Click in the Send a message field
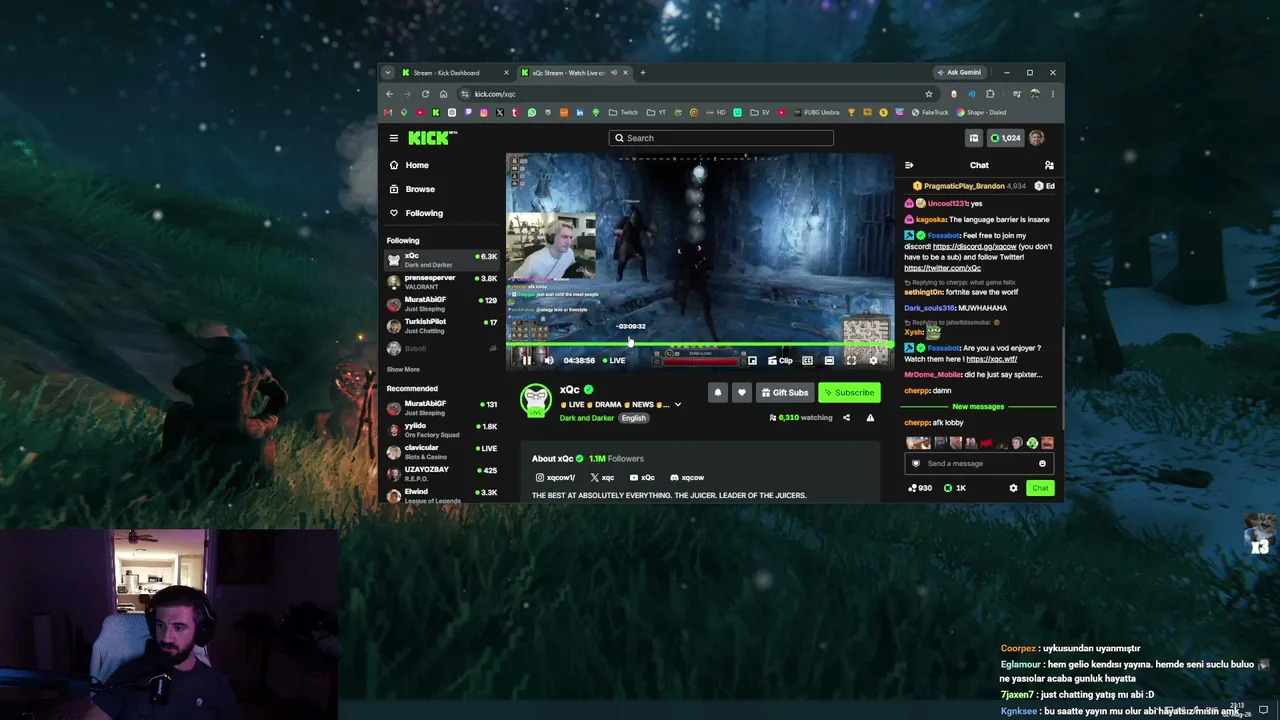 coord(979,464)
